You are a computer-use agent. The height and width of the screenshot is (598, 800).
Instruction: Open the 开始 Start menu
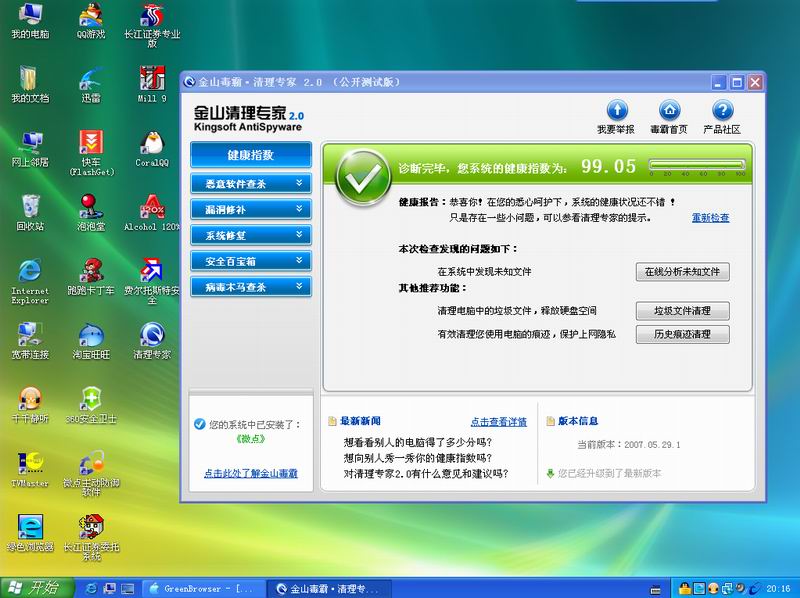click(37, 588)
